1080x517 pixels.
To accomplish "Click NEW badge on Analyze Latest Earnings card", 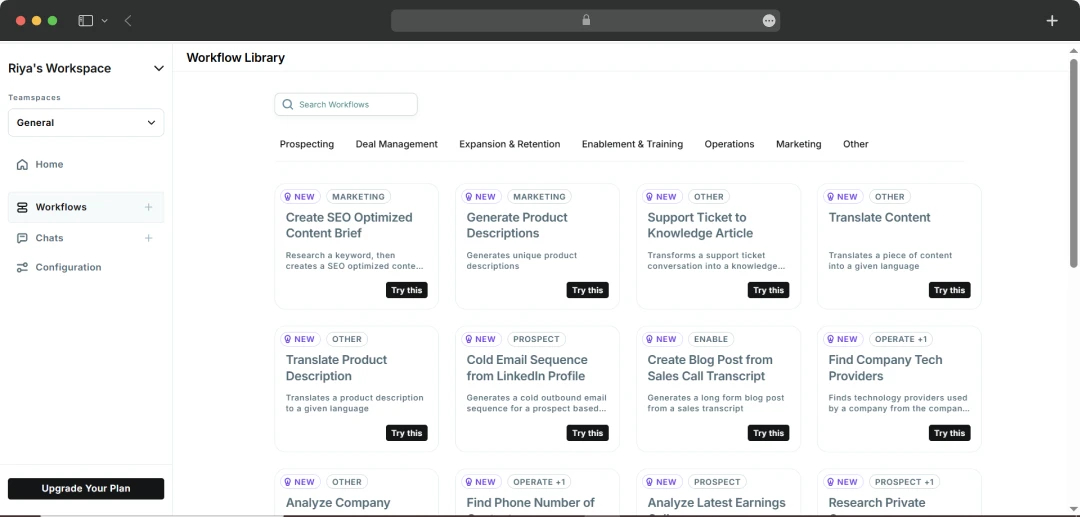I will click(x=661, y=482).
